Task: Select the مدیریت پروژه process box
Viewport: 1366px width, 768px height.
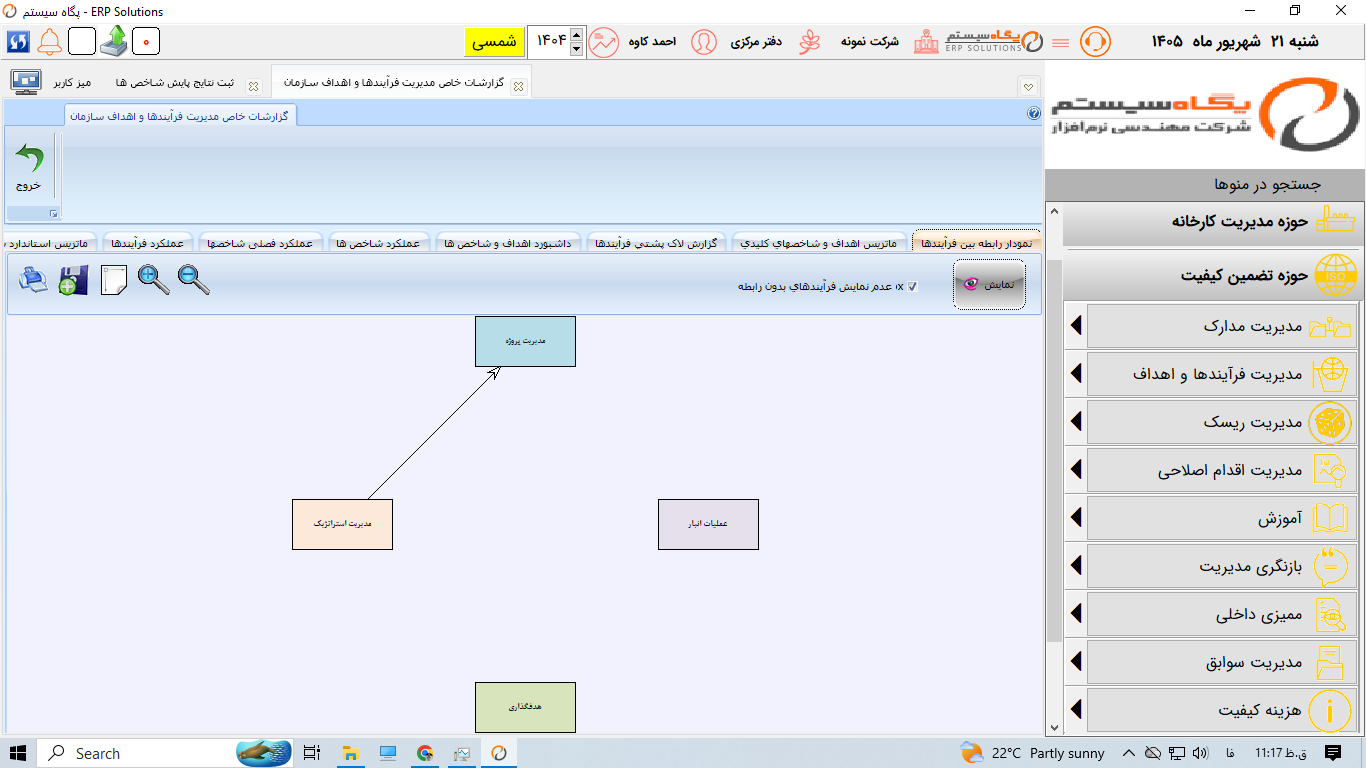Action: [x=525, y=341]
